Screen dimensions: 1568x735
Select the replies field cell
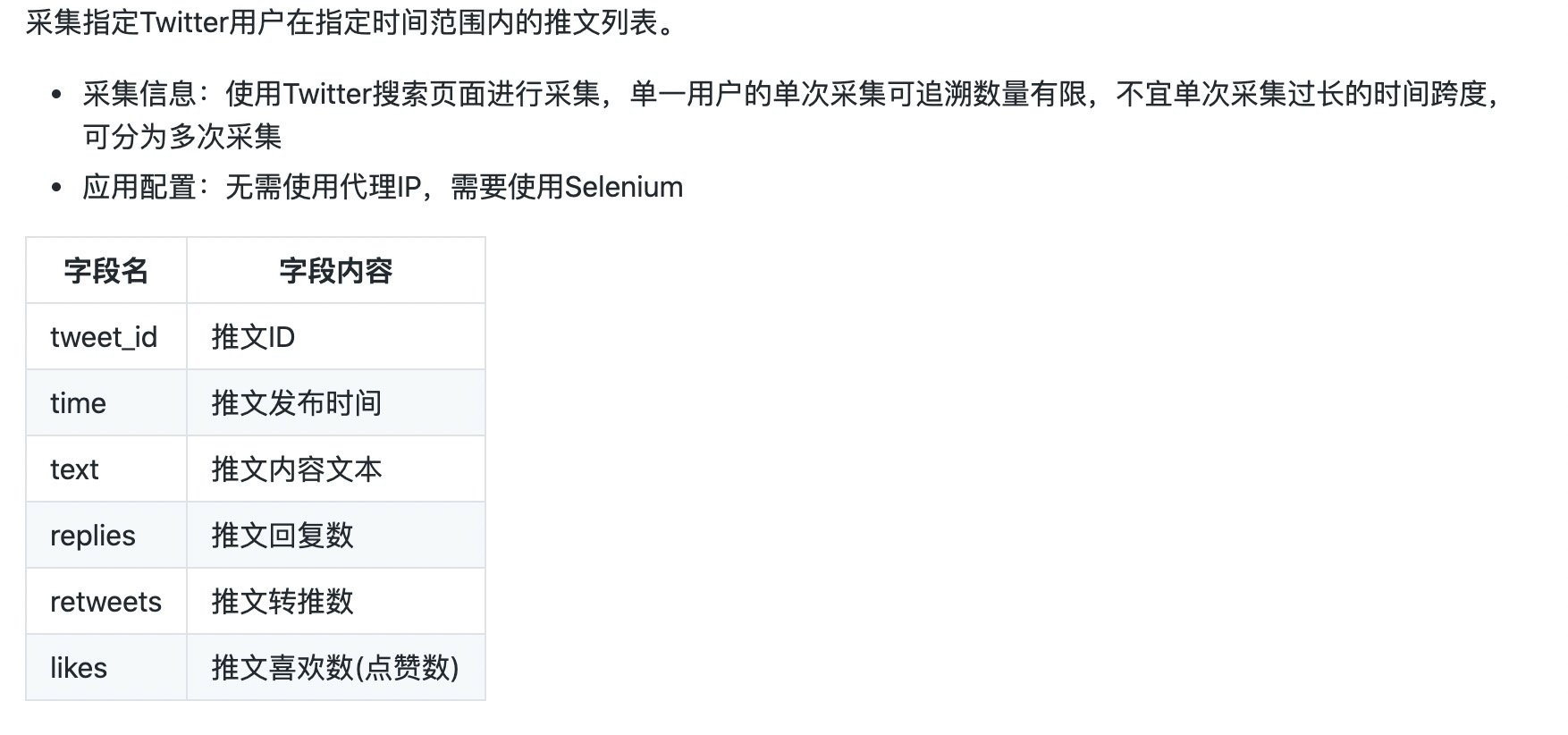pyautogui.click(x=93, y=536)
